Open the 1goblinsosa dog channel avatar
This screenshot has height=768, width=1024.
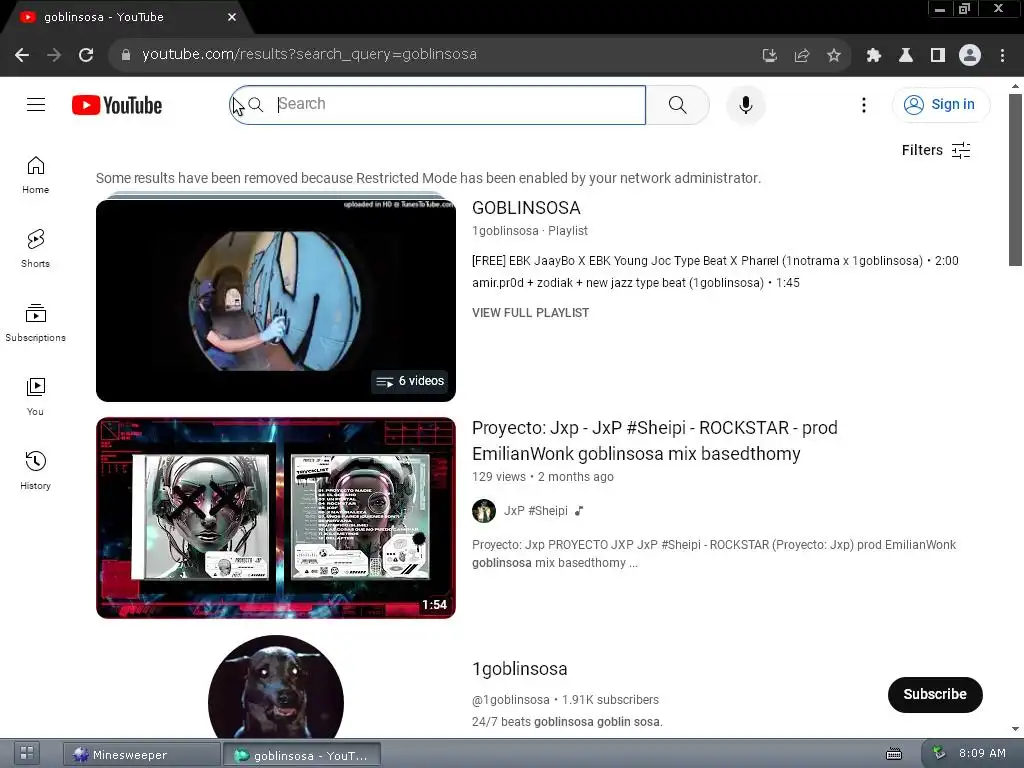(276, 687)
